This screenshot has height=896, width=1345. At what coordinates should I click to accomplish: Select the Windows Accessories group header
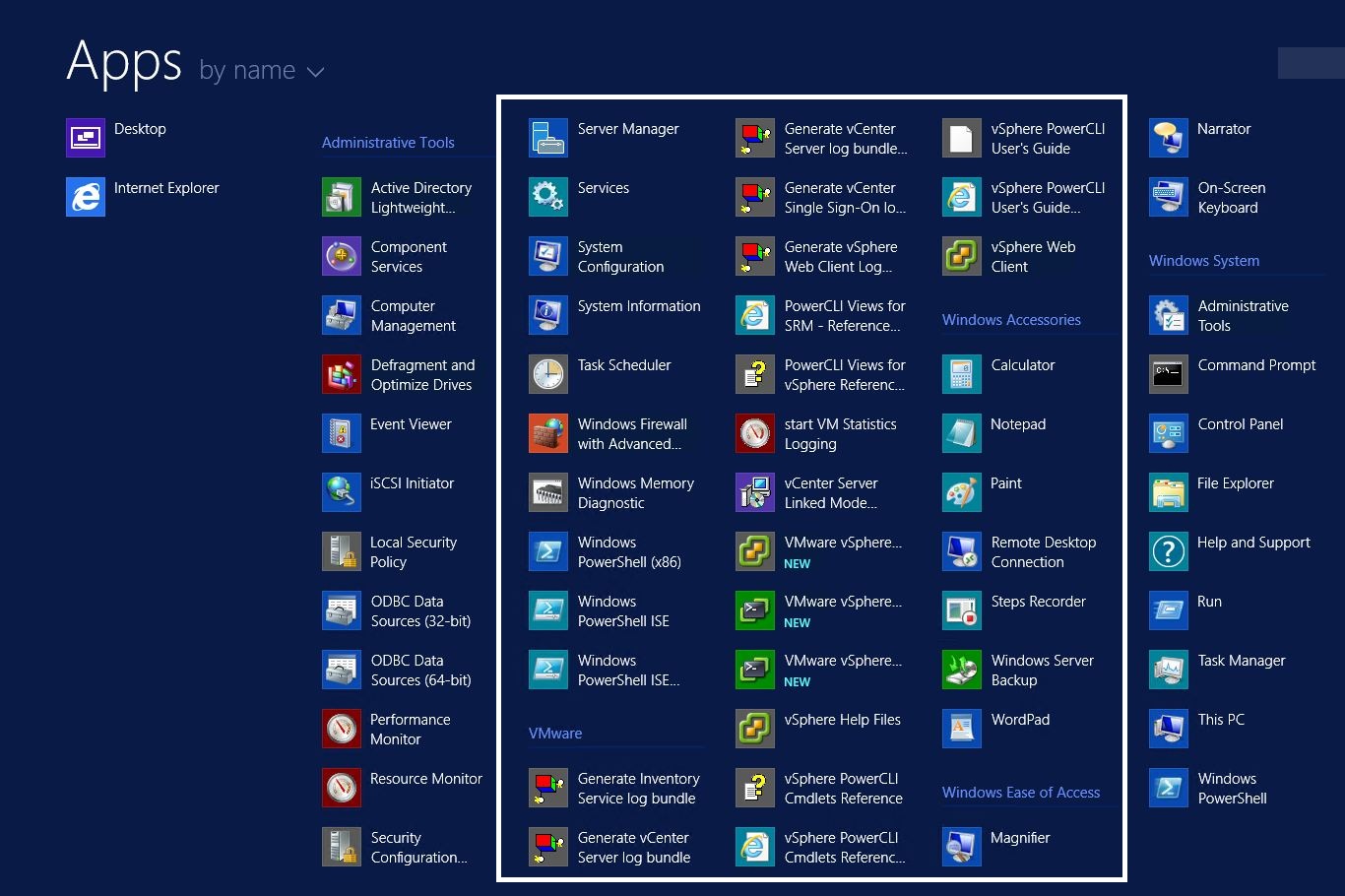click(1011, 320)
